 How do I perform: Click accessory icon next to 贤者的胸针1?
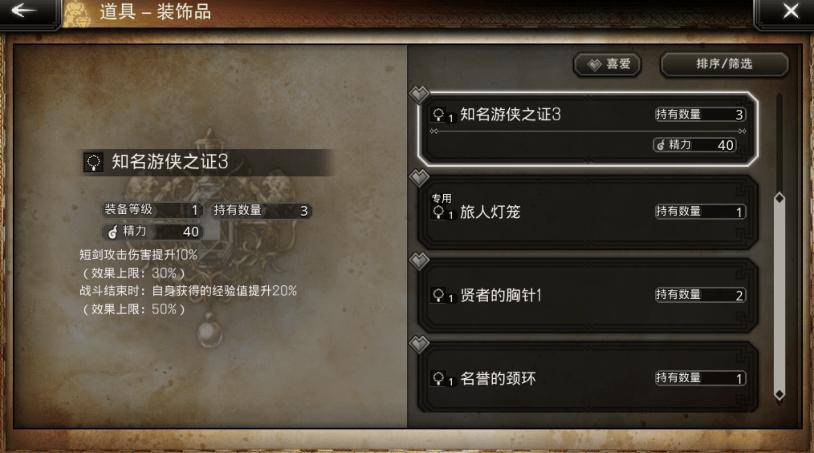pyautogui.click(x=439, y=295)
